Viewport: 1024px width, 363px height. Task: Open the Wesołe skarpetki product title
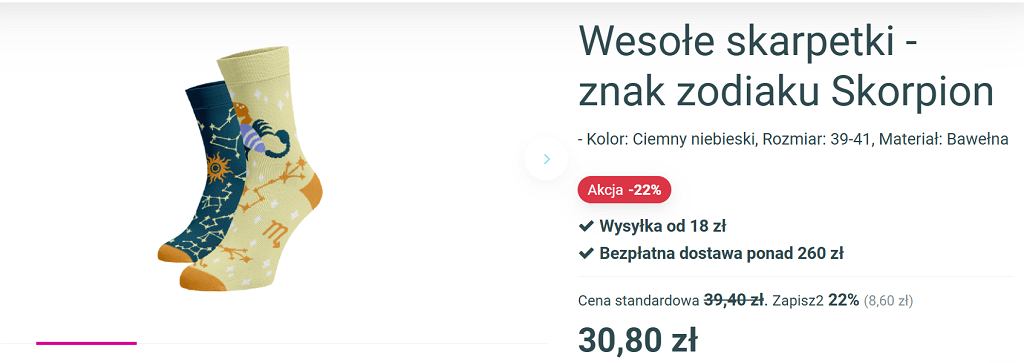tap(786, 67)
